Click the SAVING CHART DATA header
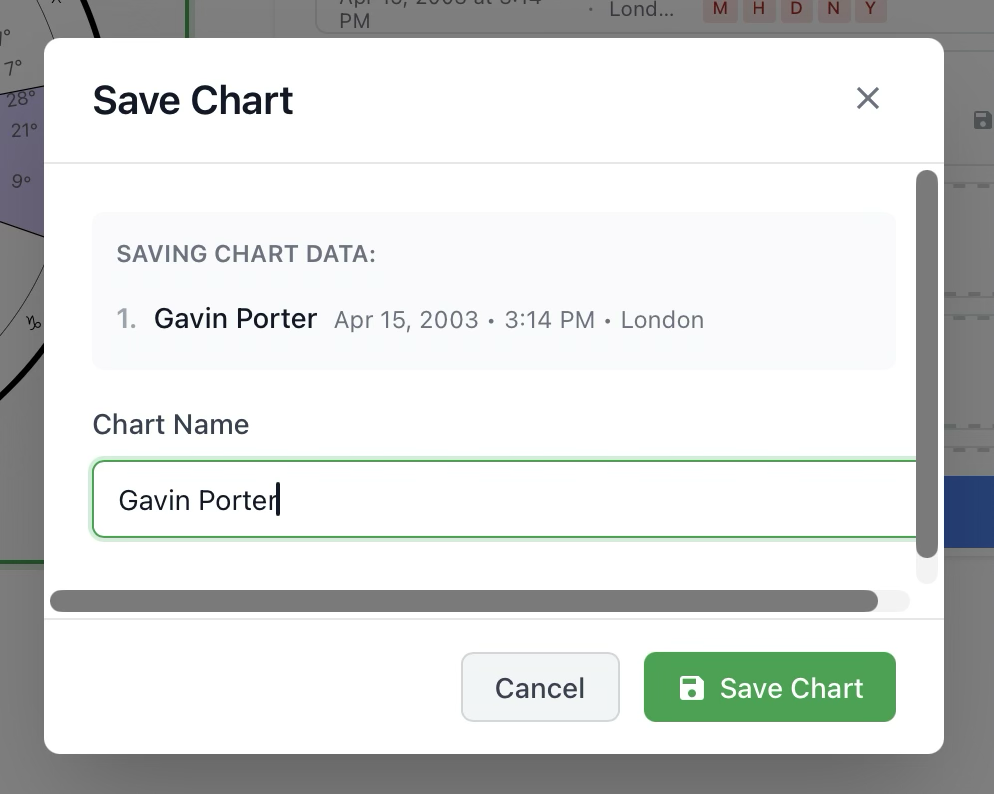994x794 pixels. pyautogui.click(x=246, y=254)
